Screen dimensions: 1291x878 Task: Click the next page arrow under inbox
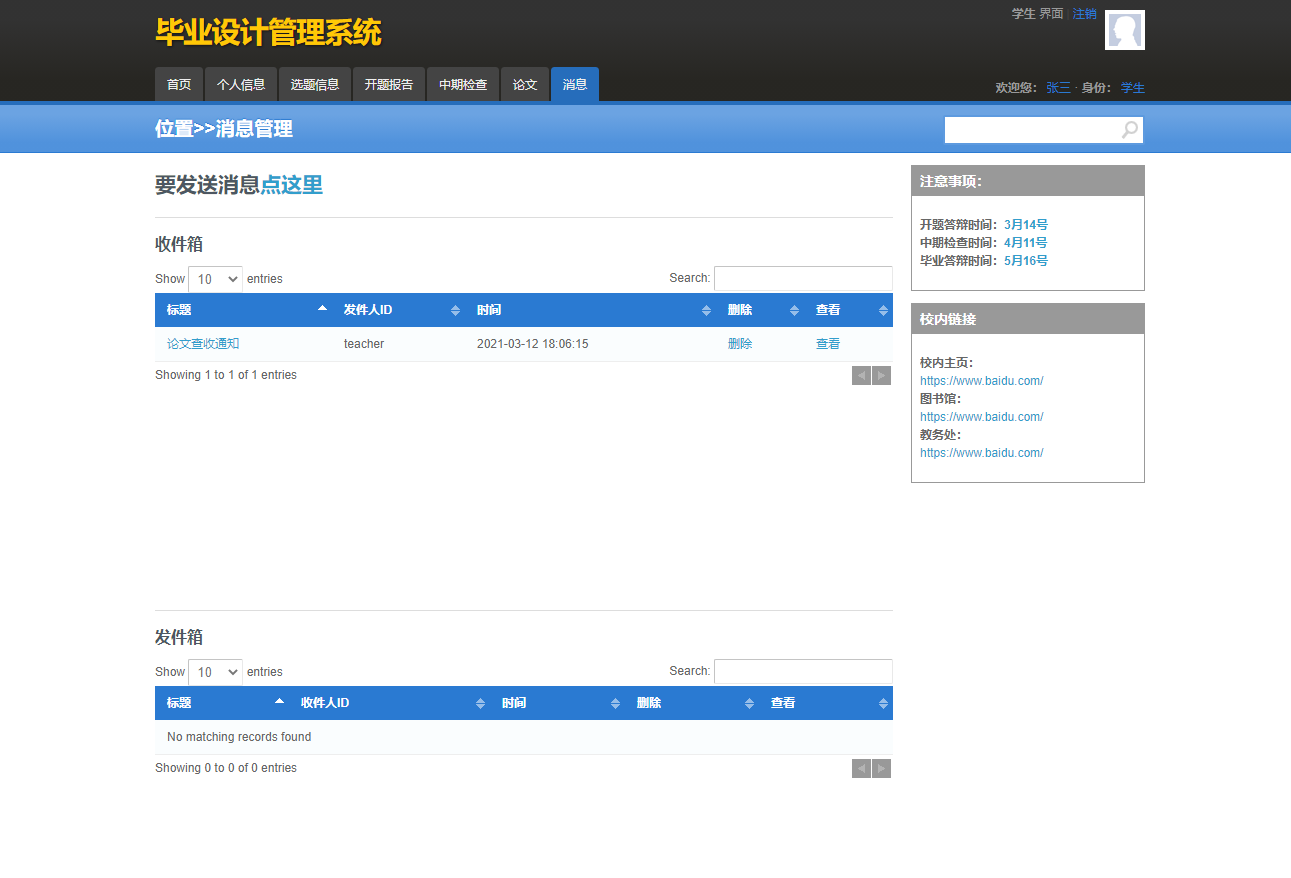(881, 374)
